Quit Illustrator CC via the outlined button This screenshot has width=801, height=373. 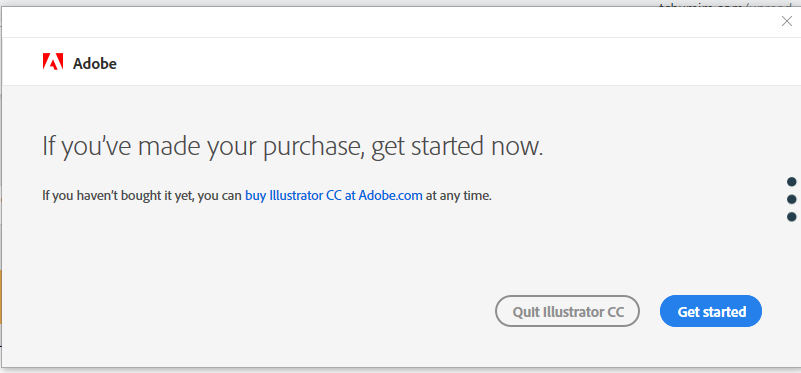[567, 311]
